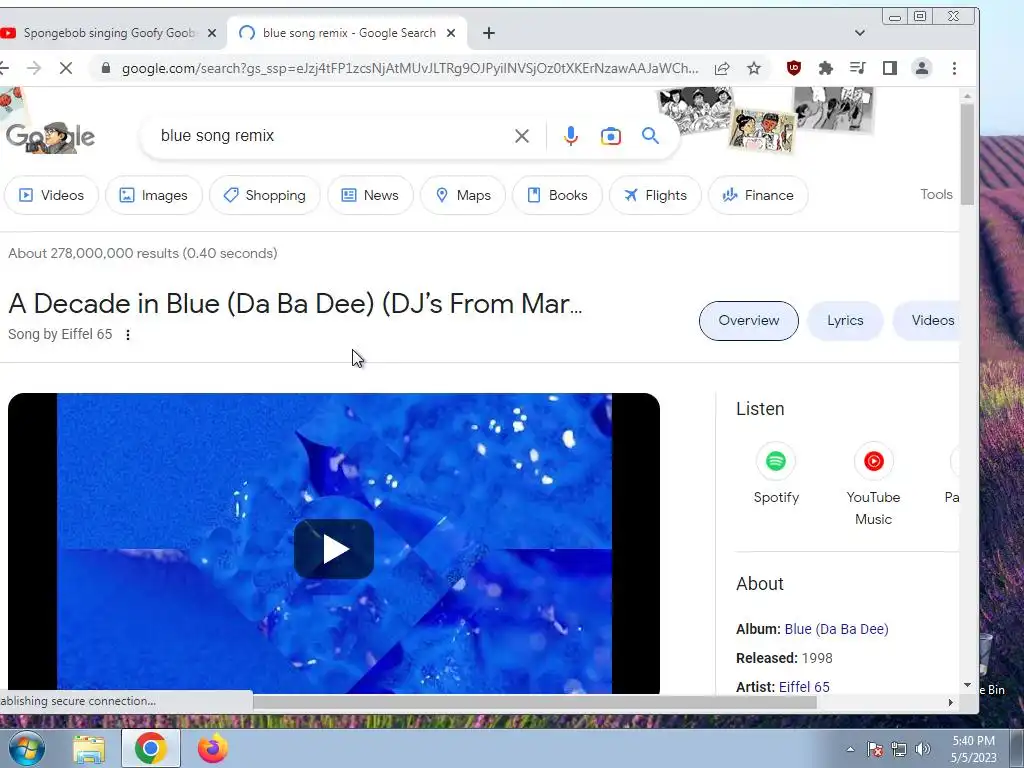Viewport: 1024px width, 768px height.
Task: Open the Windows Start menu
Action: click(26, 748)
